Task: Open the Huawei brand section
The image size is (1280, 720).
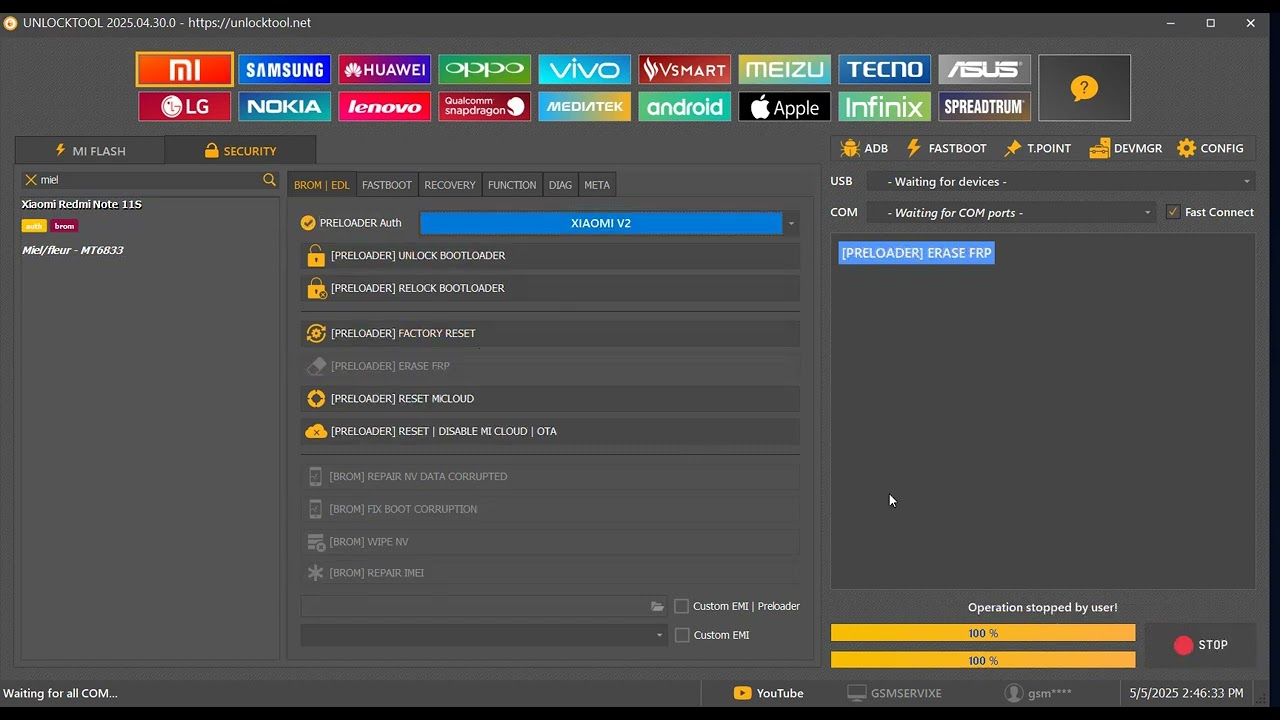Action: [x=385, y=69]
